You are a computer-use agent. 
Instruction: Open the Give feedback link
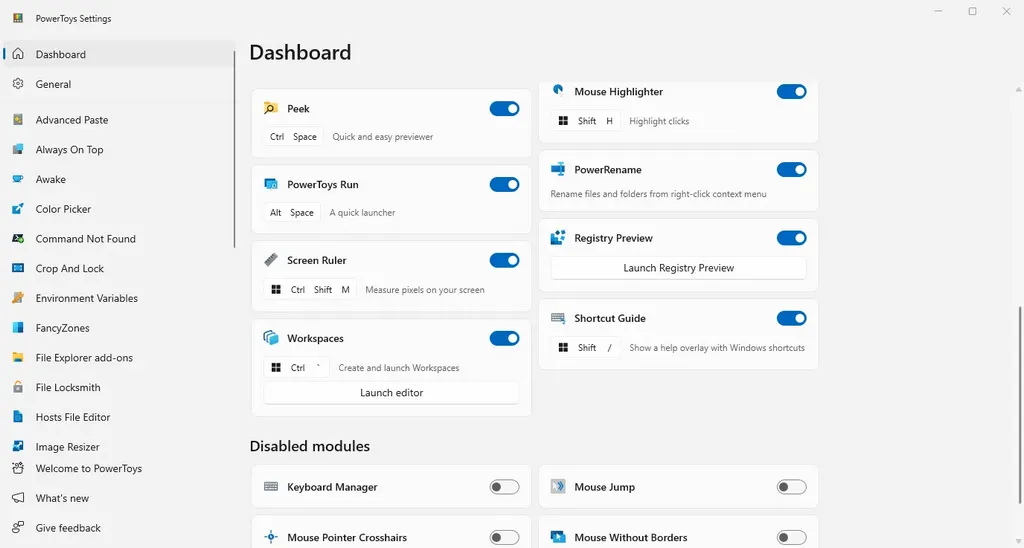[118, 527]
